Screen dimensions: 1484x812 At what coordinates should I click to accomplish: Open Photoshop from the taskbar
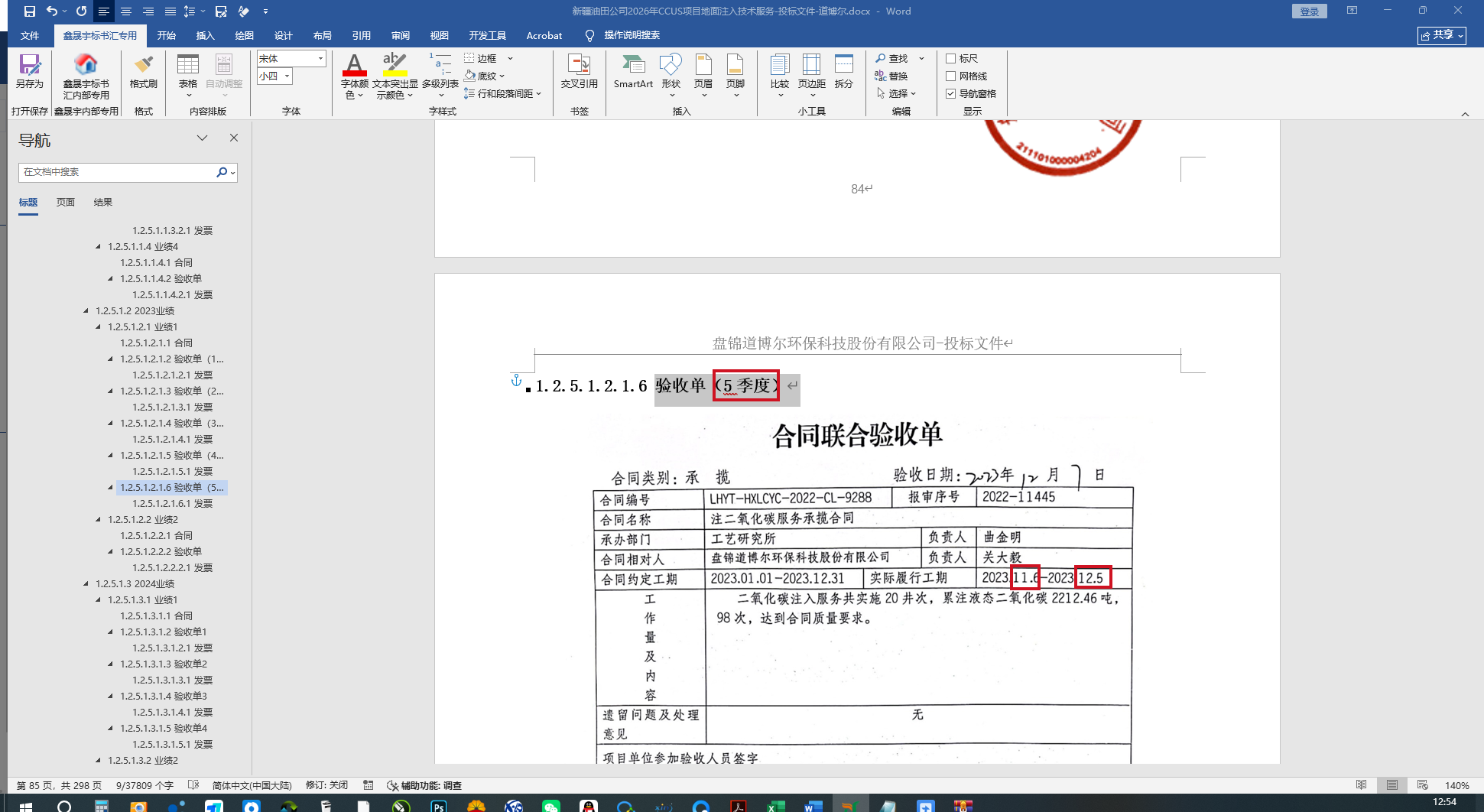(x=439, y=806)
